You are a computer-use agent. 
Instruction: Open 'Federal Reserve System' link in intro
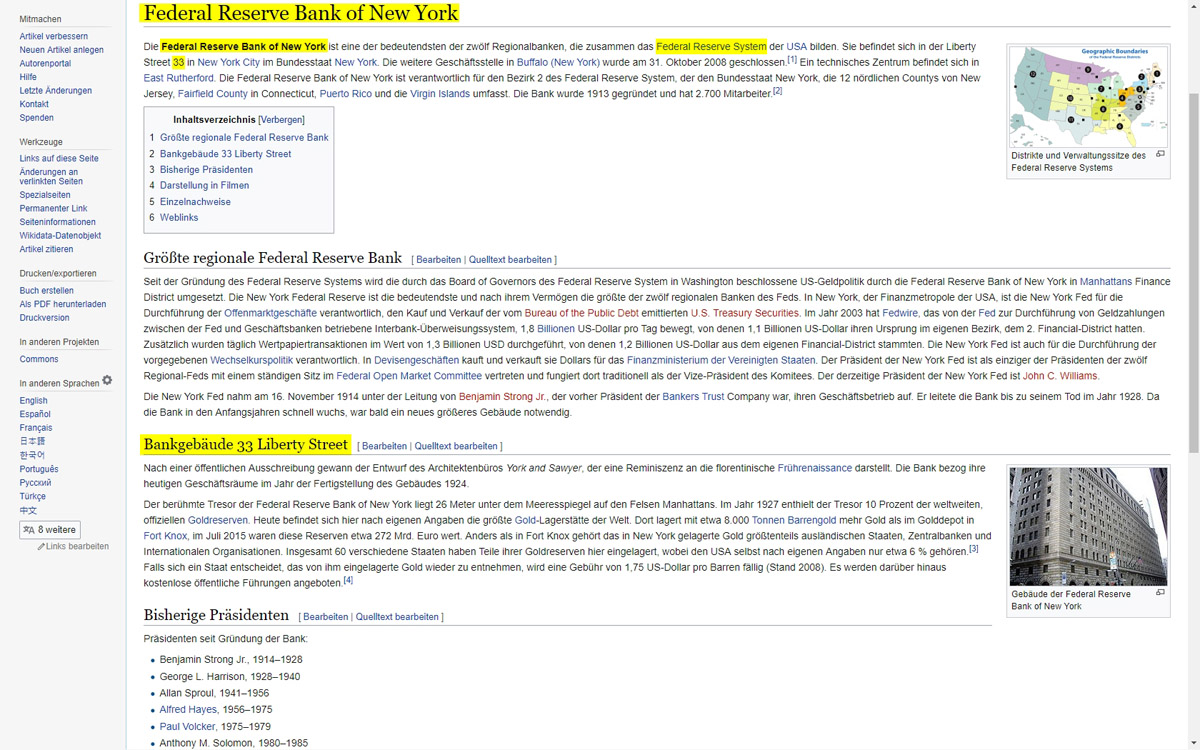click(x=711, y=46)
